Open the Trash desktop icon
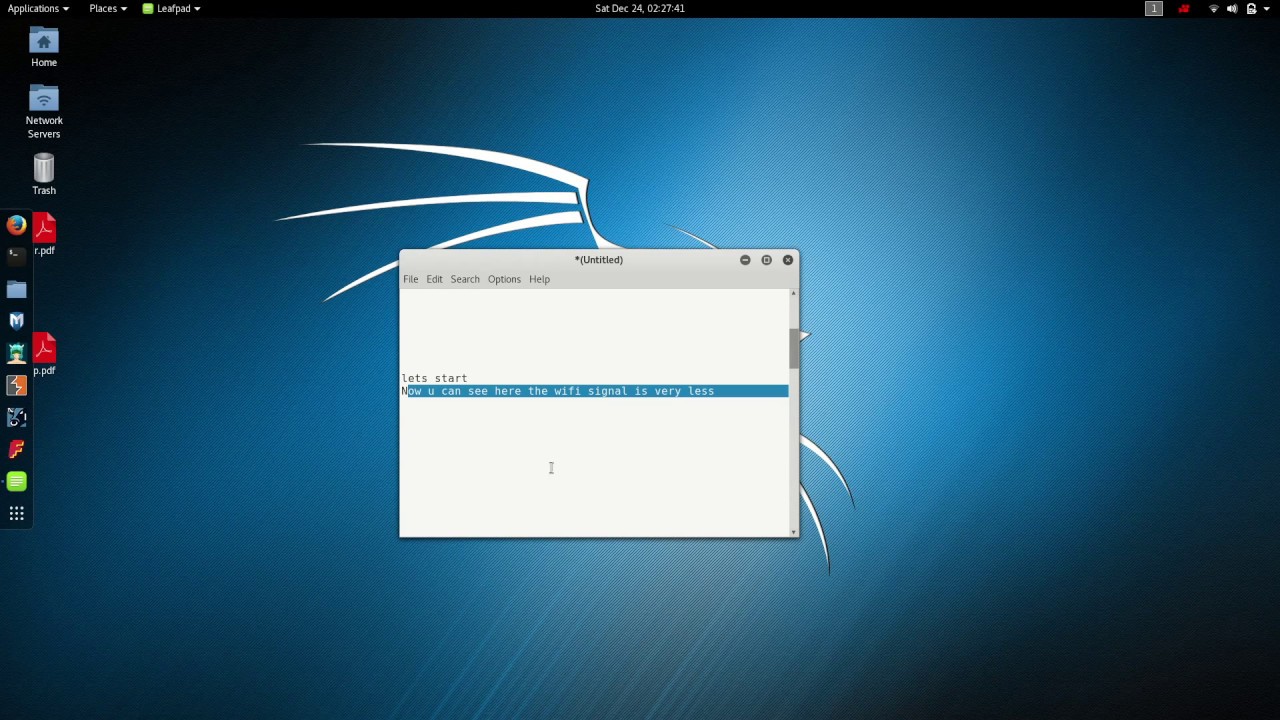The image size is (1280, 720). 44,174
